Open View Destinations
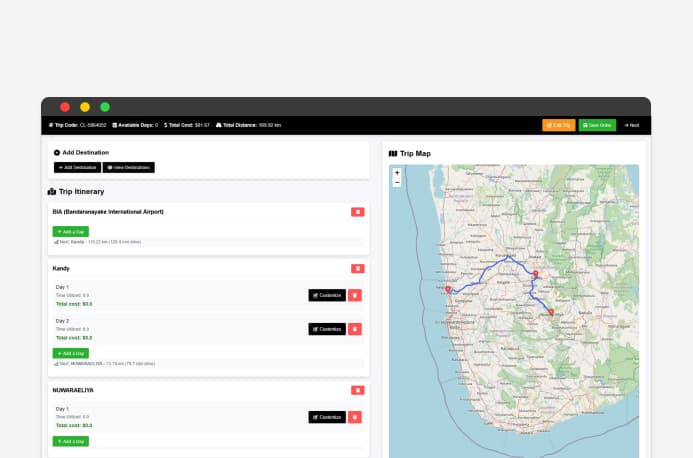This screenshot has width=693, height=458. pyautogui.click(x=129, y=167)
